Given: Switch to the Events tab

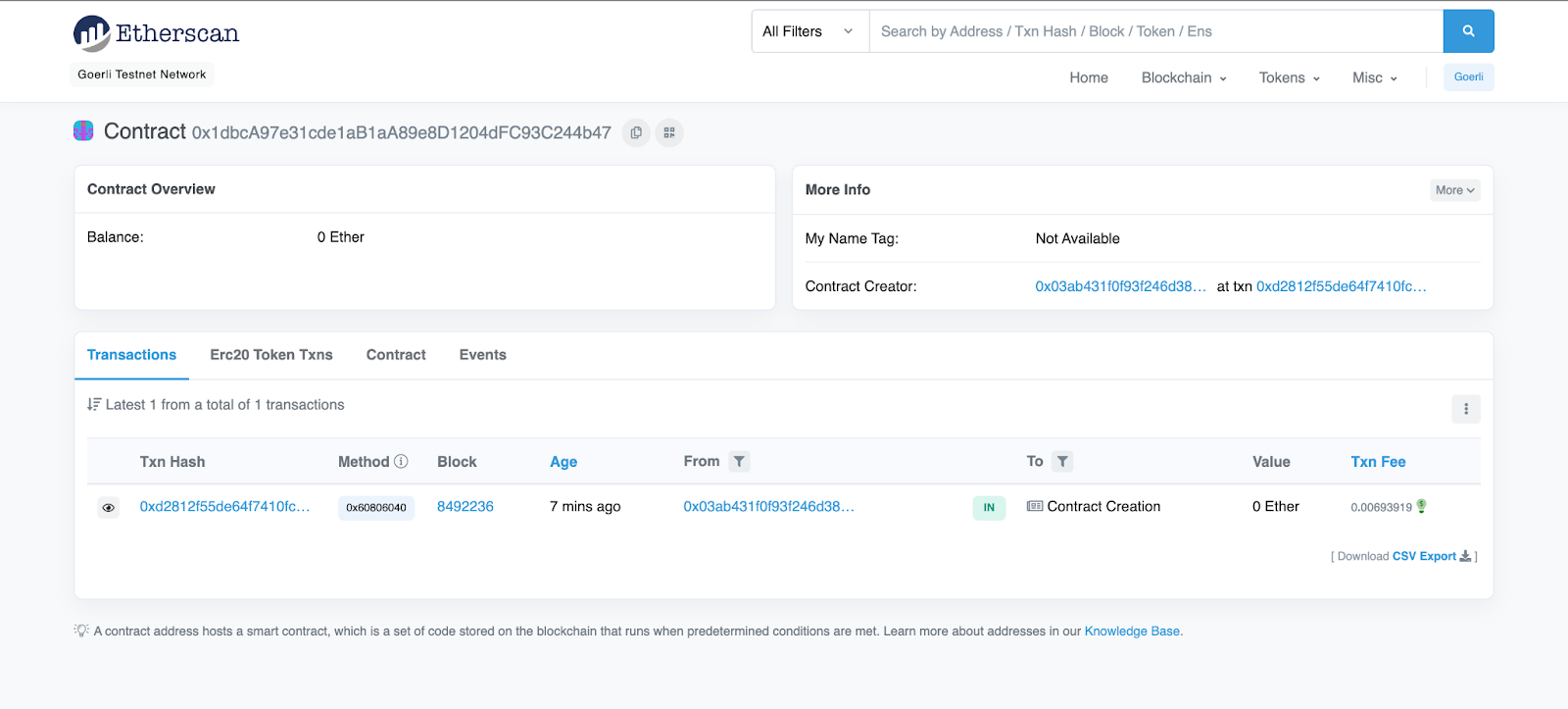Looking at the screenshot, I should pos(483,355).
